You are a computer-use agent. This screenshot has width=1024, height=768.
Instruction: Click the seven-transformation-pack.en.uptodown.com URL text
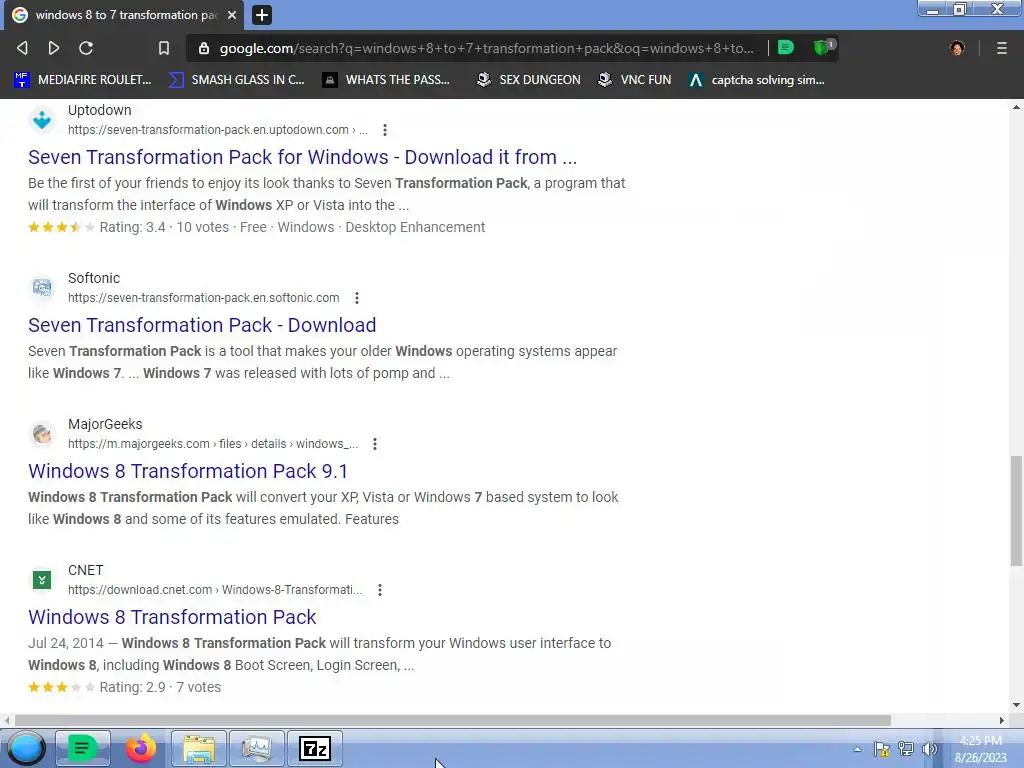click(217, 130)
